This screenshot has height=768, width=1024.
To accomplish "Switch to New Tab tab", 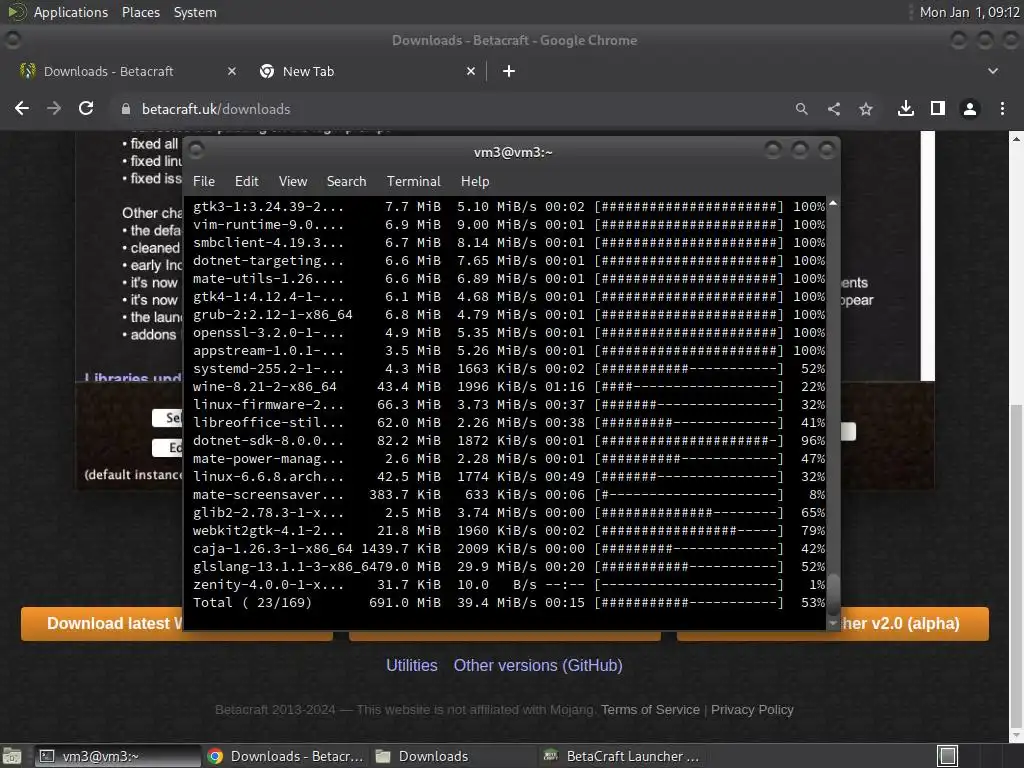I will click(366, 71).
